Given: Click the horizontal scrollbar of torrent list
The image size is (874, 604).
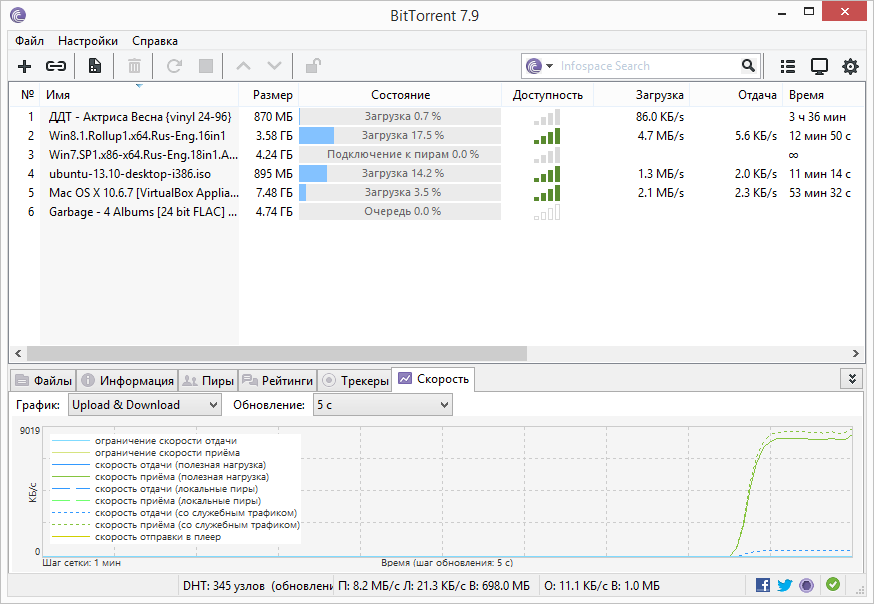Looking at the screenshot, I should pos(276,353).
